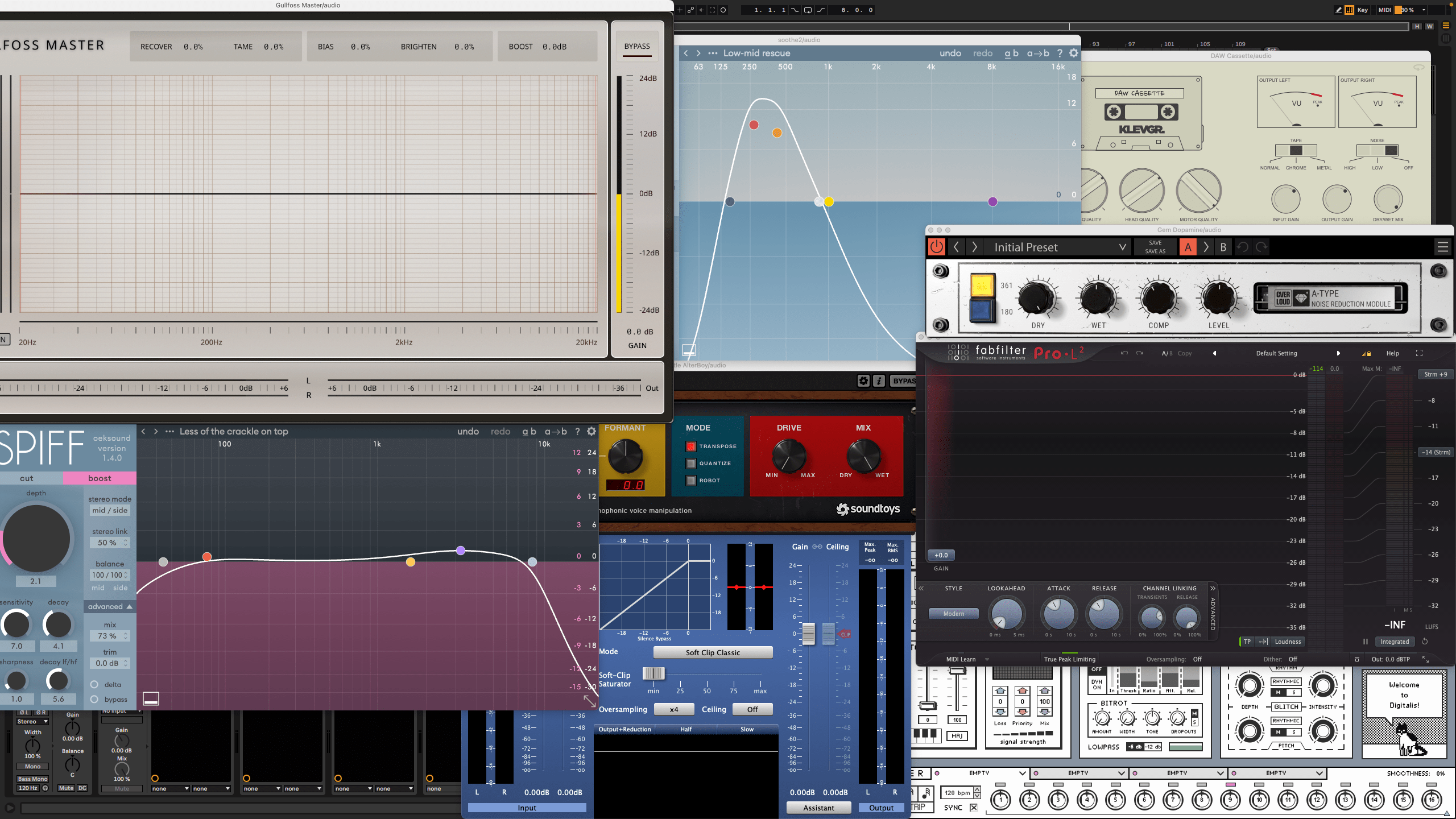Viewport: 1456px width, 819px height.
Task: Reset Pro-L 2 loudness measurement
Action: coord(1425,642)
